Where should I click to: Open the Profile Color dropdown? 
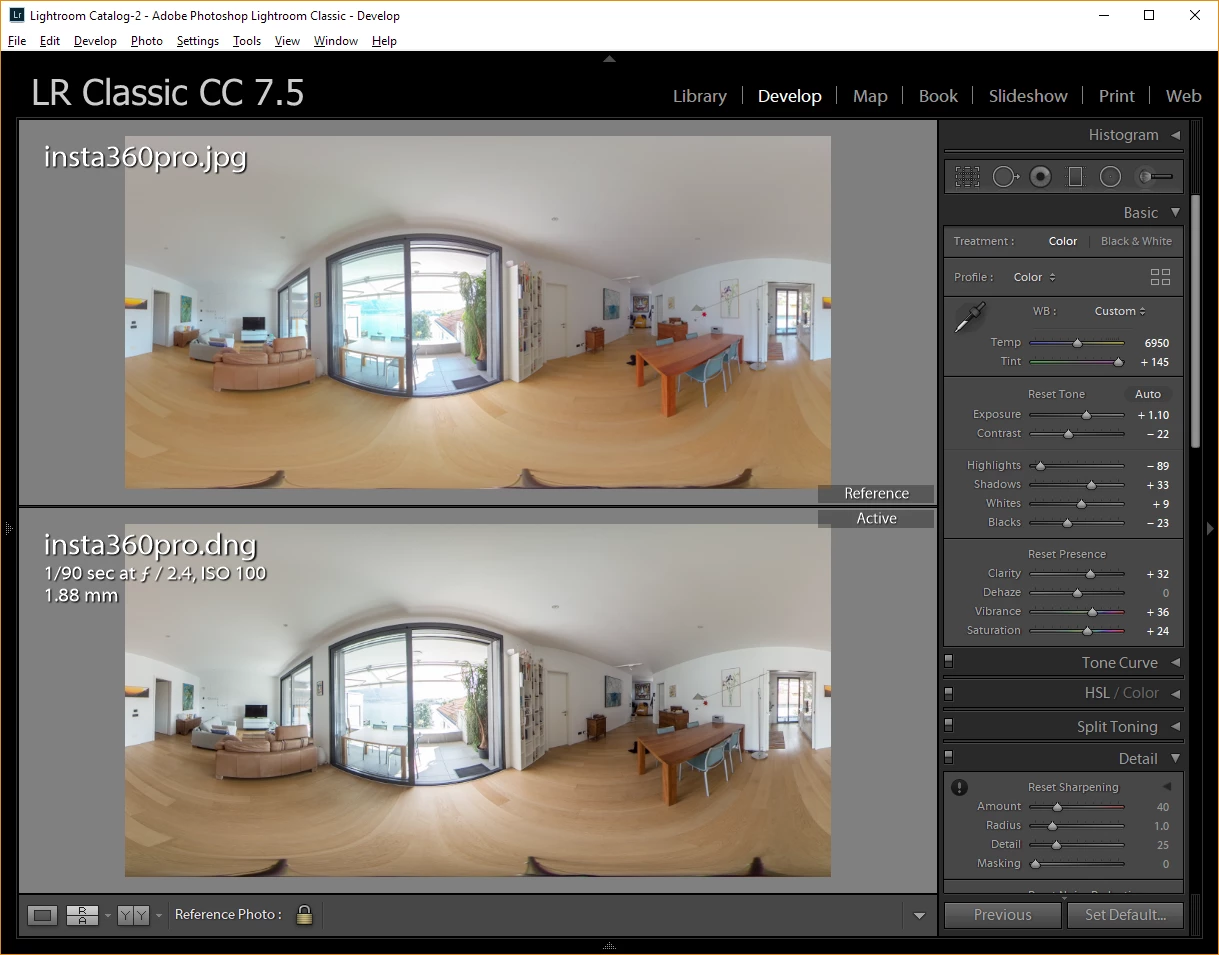1035,277
